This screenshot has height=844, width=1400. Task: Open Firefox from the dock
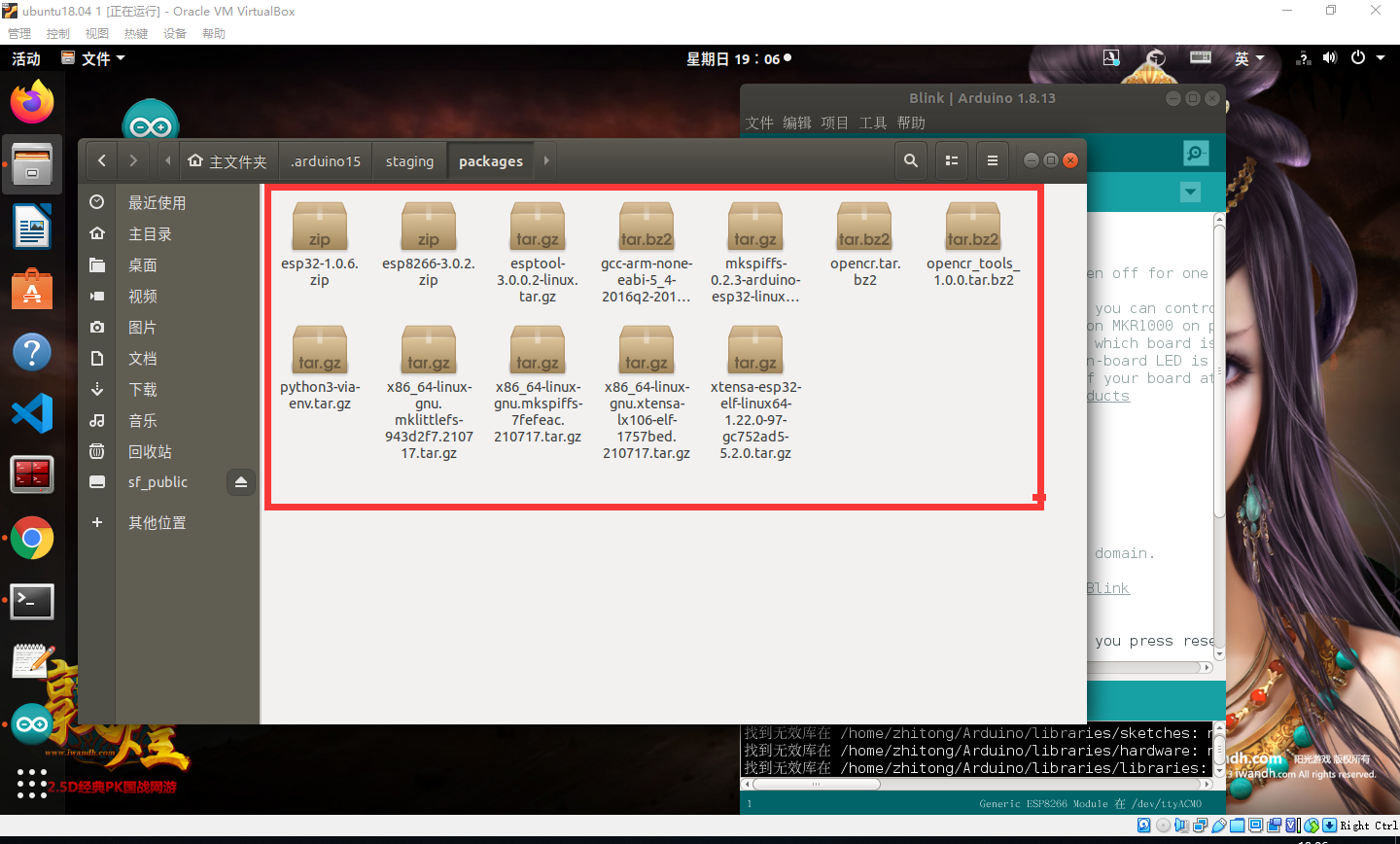tap(32, 101)
